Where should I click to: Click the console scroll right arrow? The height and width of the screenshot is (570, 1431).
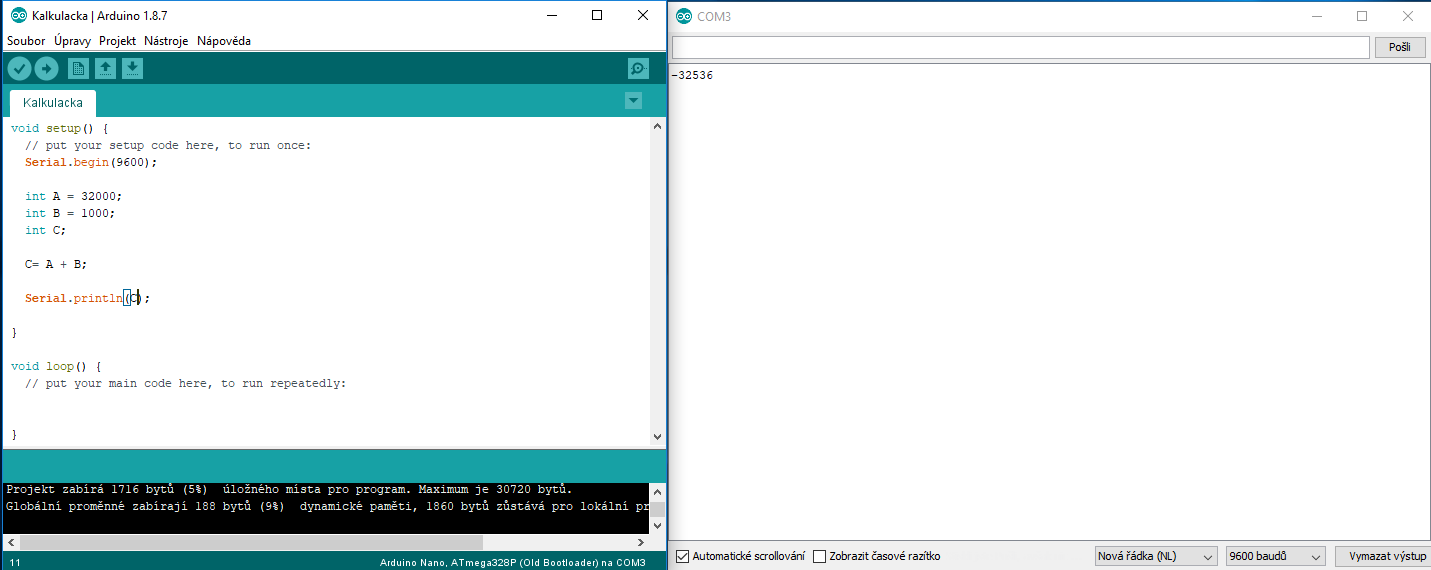coord(641,542)
